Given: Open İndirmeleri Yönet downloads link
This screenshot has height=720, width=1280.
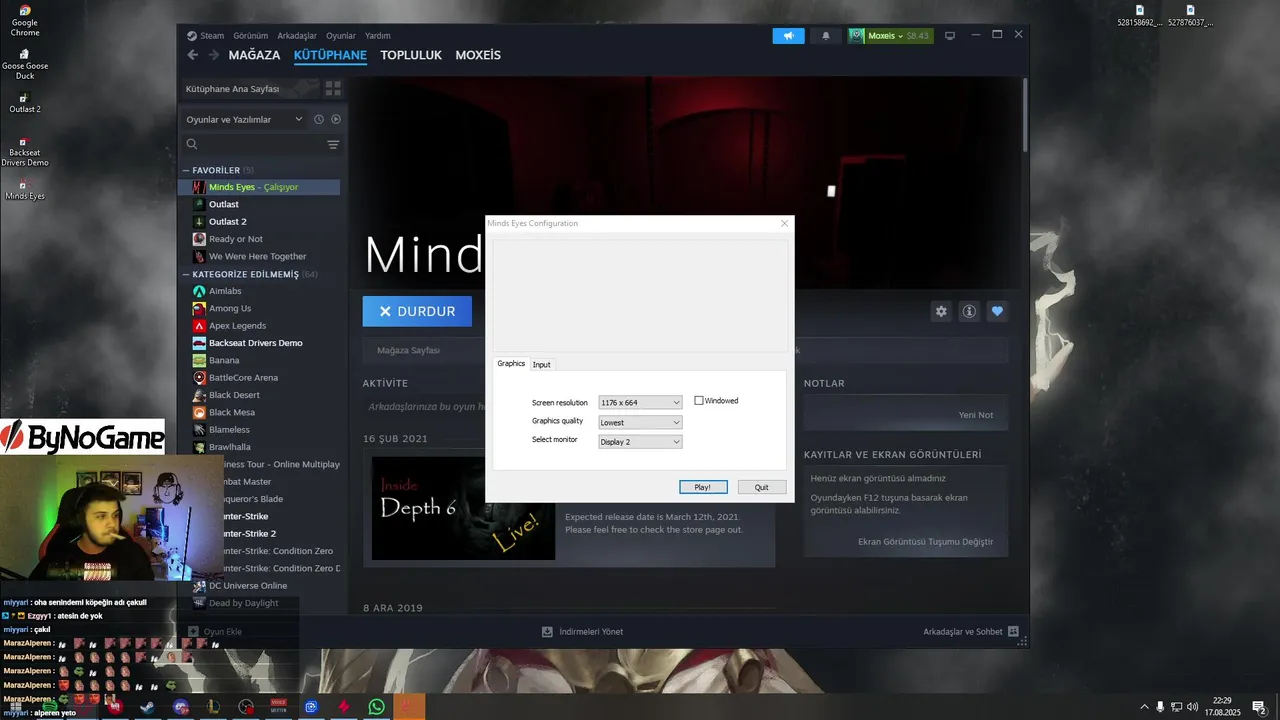Looking at the screenshot, I should 582,632.
